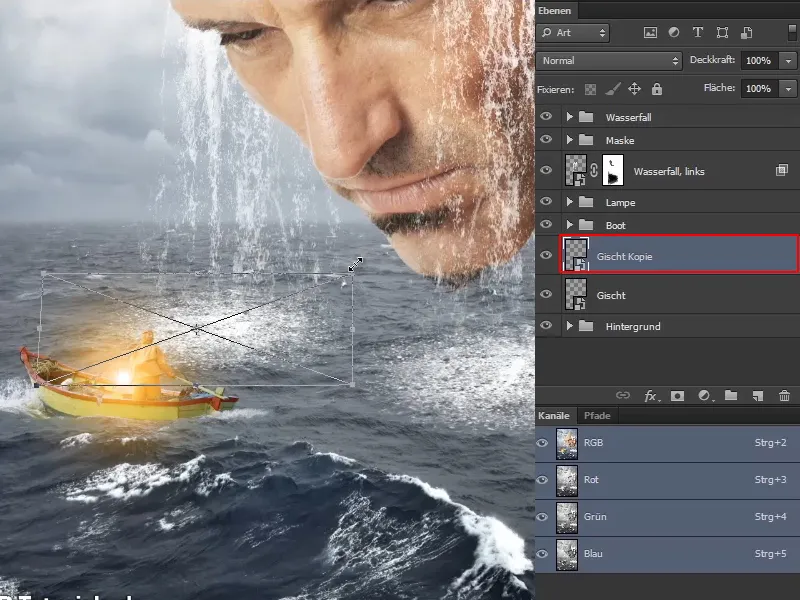
Task: Toggle RGB channel visibility
Action: 542,443
